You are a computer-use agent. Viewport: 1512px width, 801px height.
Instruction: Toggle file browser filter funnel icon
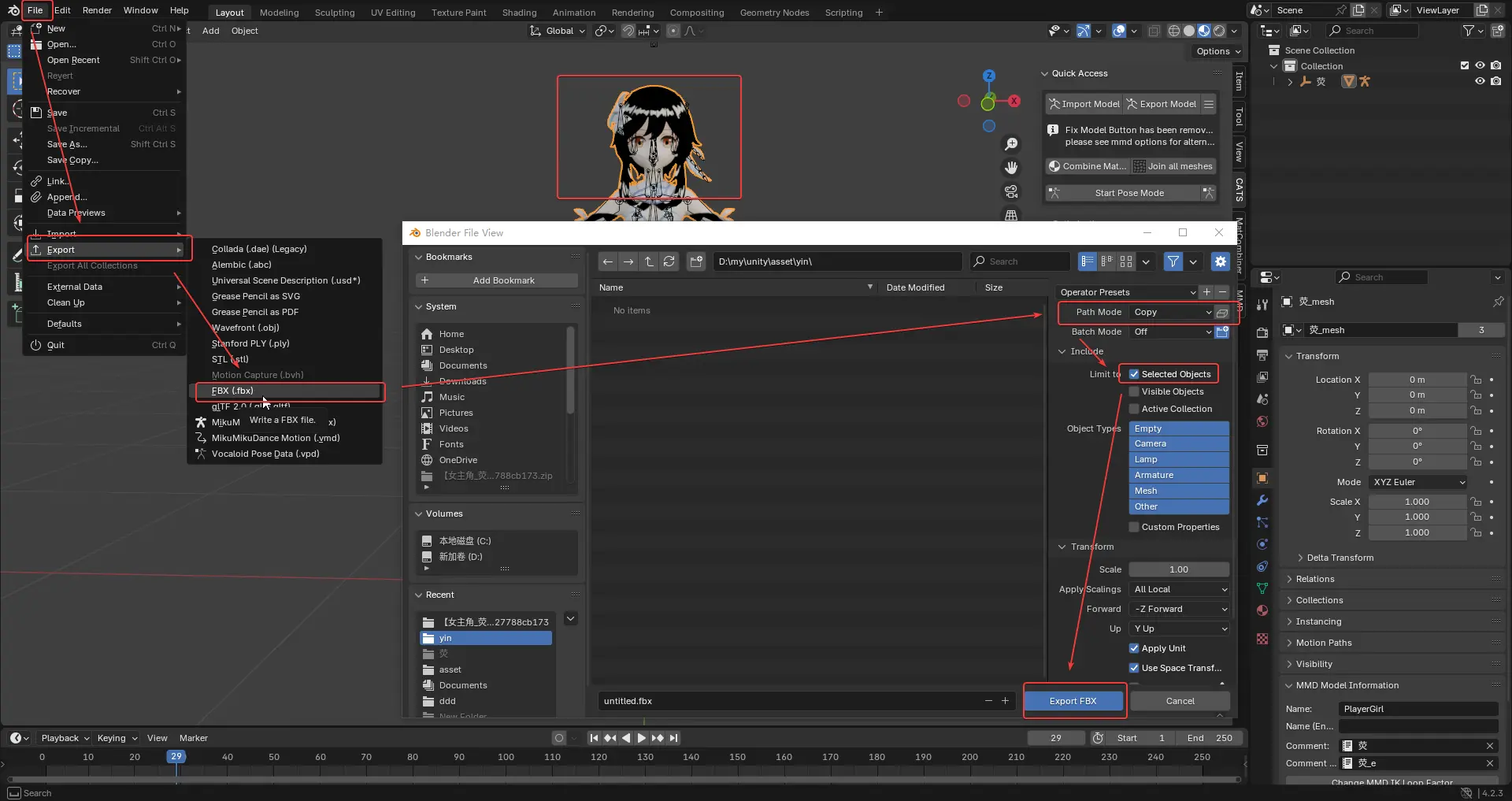pyautogui.click(x=1173, y=261)
